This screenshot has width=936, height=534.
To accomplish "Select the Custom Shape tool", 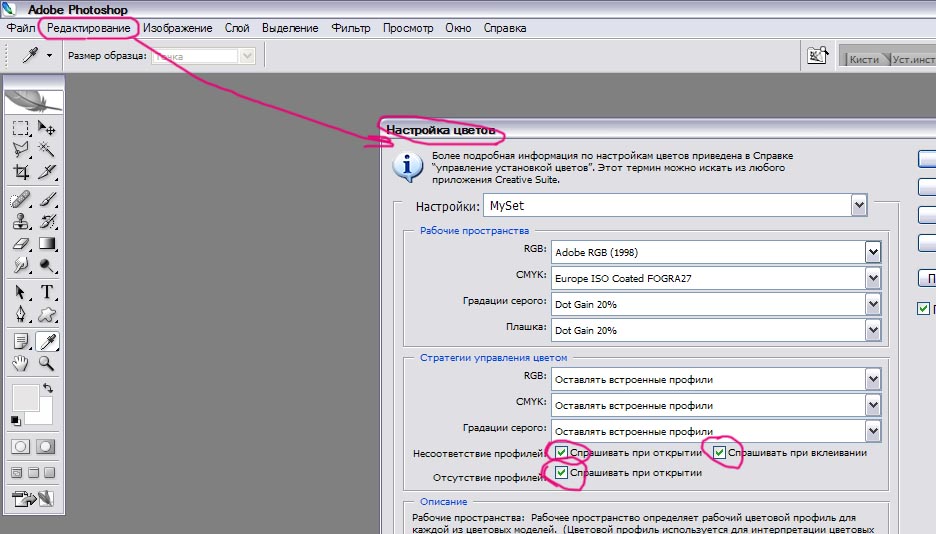I will pyautogui.click(x=47, y=314).
